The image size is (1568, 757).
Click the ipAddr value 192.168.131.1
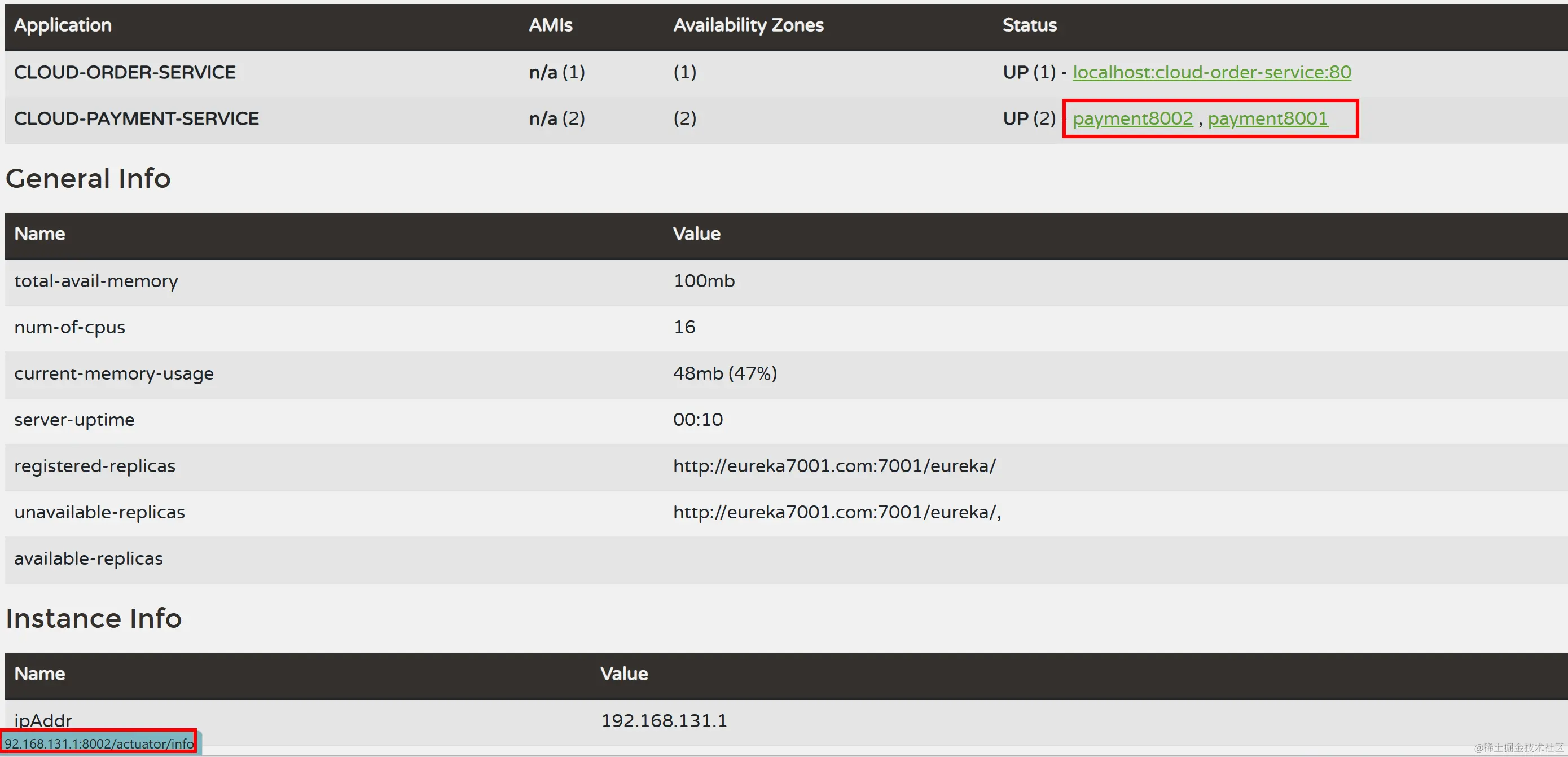[x=664, y=721]
